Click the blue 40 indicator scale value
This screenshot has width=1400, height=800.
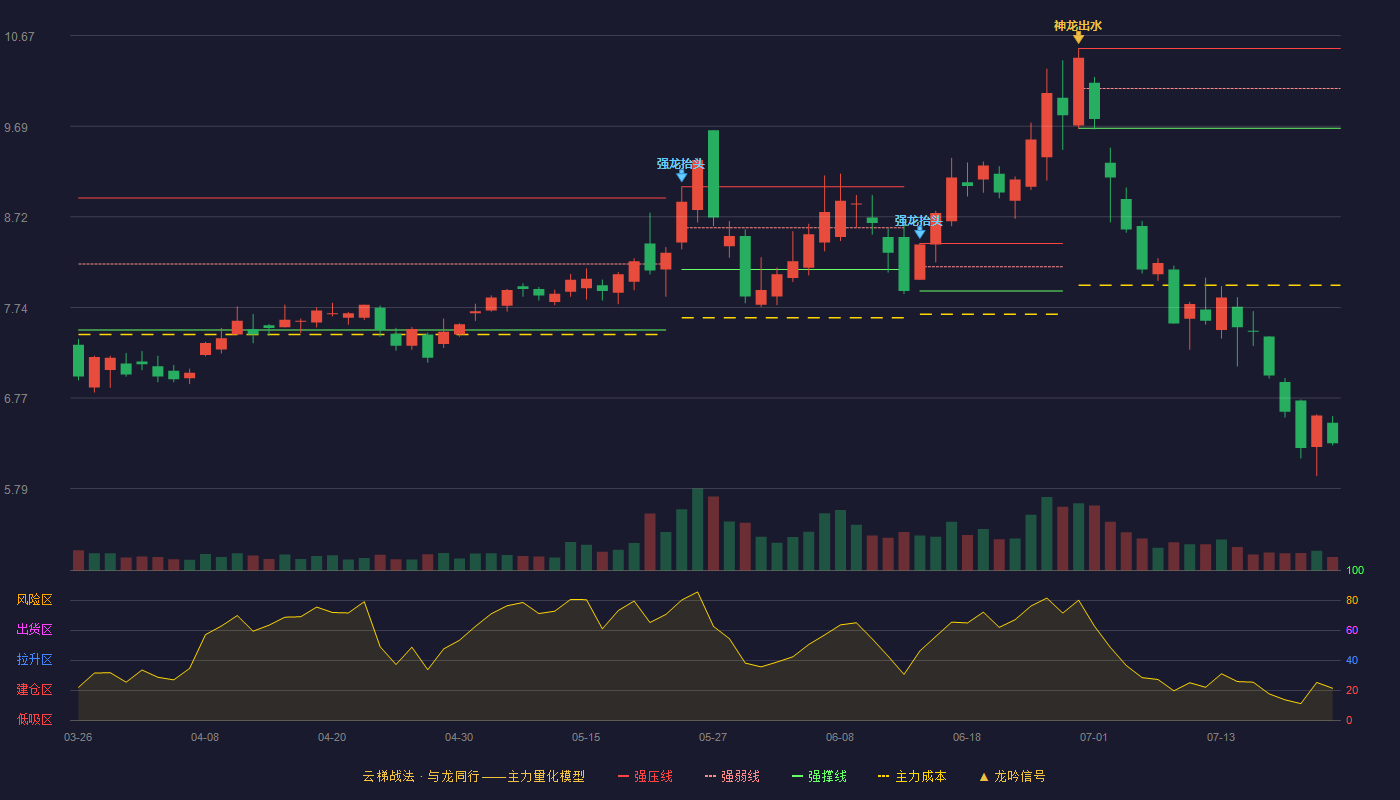[x=1352, y=660]
